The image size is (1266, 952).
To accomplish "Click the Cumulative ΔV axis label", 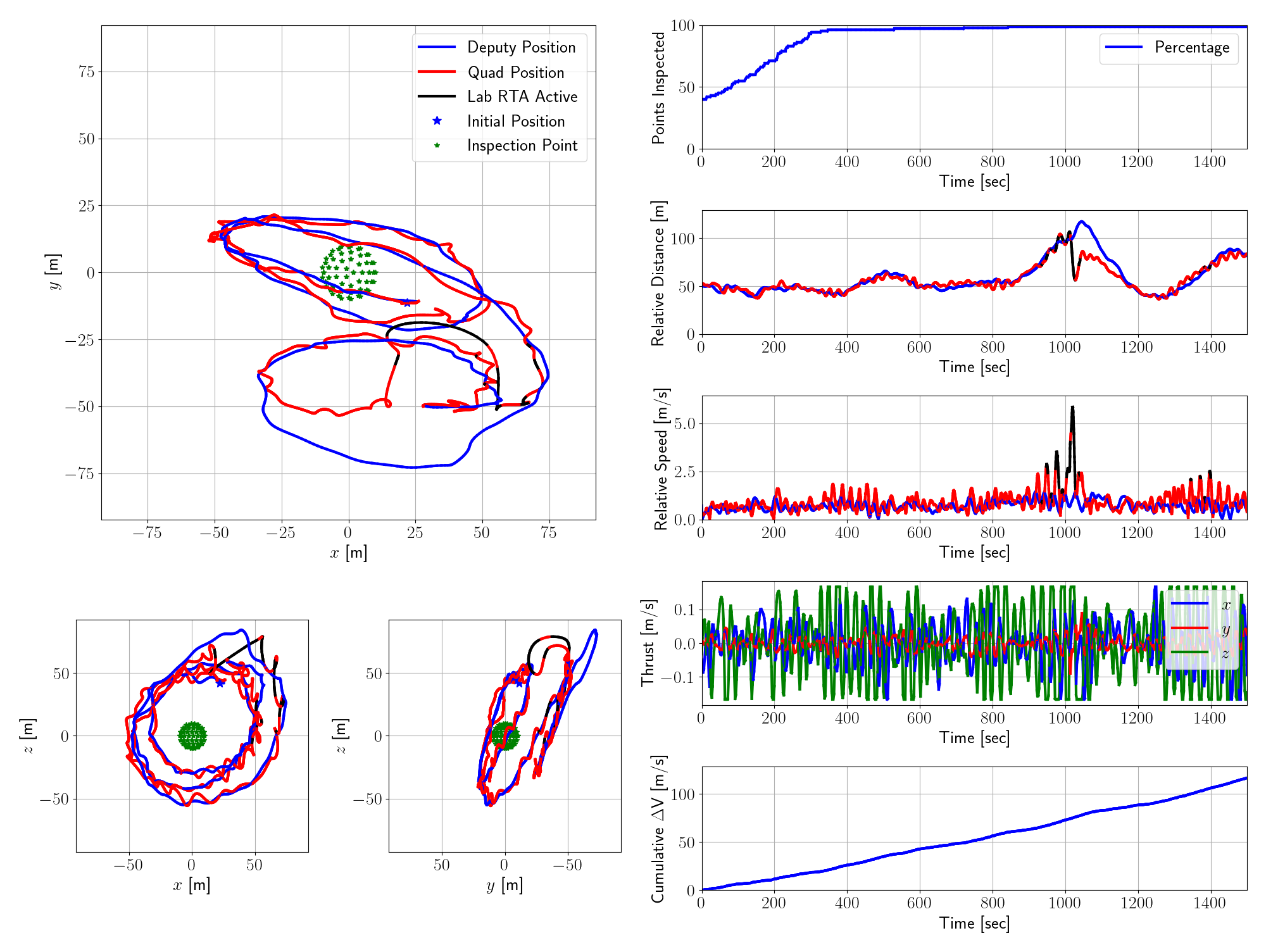I will point(658,829).
